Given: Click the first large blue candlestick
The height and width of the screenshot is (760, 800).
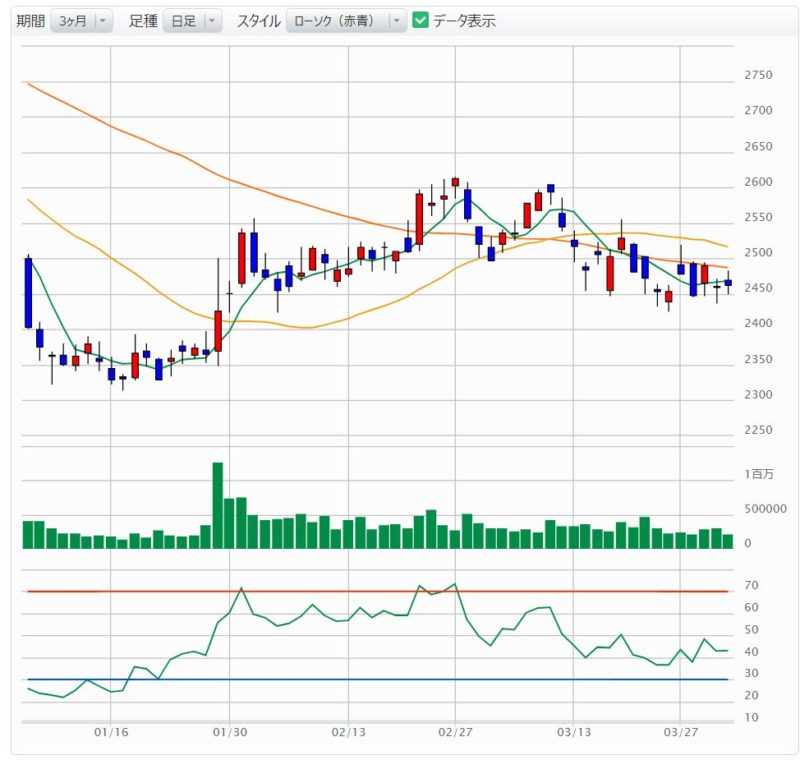Looking at the screenshot, I should (x=29, y=293).
